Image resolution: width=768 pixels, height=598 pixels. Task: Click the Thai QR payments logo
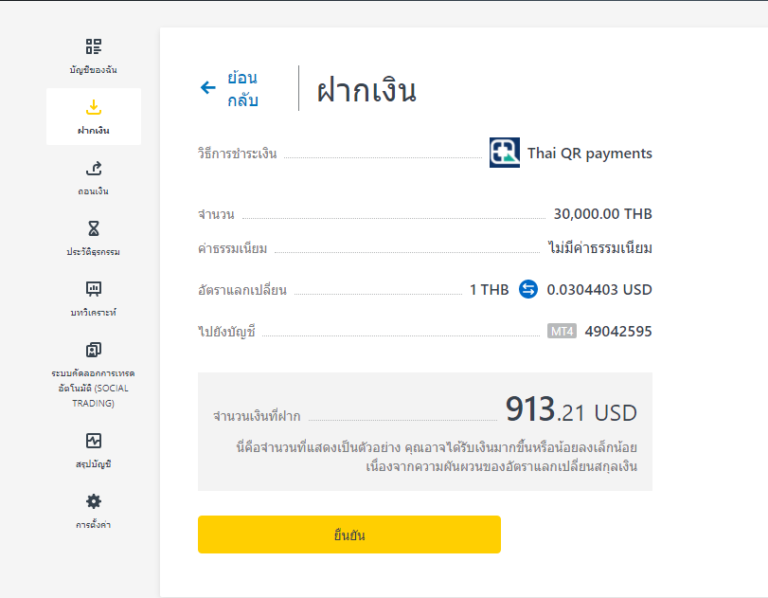tap(504, 153)
